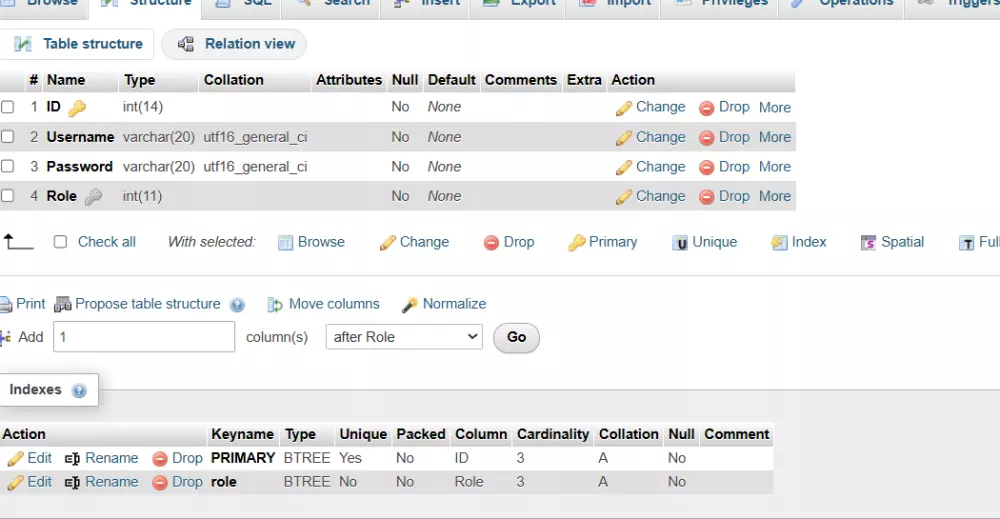The height and width of the screenshot is (519, 1000).
Task: Click the Primary key icon in With selected
Action: pos(576,243)
